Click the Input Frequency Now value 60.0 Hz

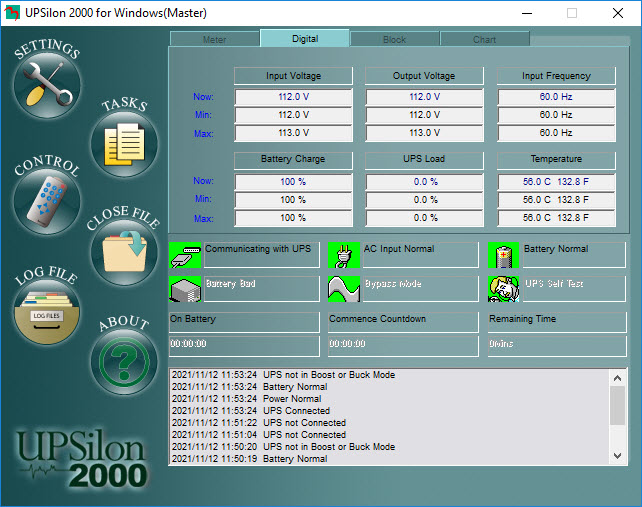(x=556, y=97)
